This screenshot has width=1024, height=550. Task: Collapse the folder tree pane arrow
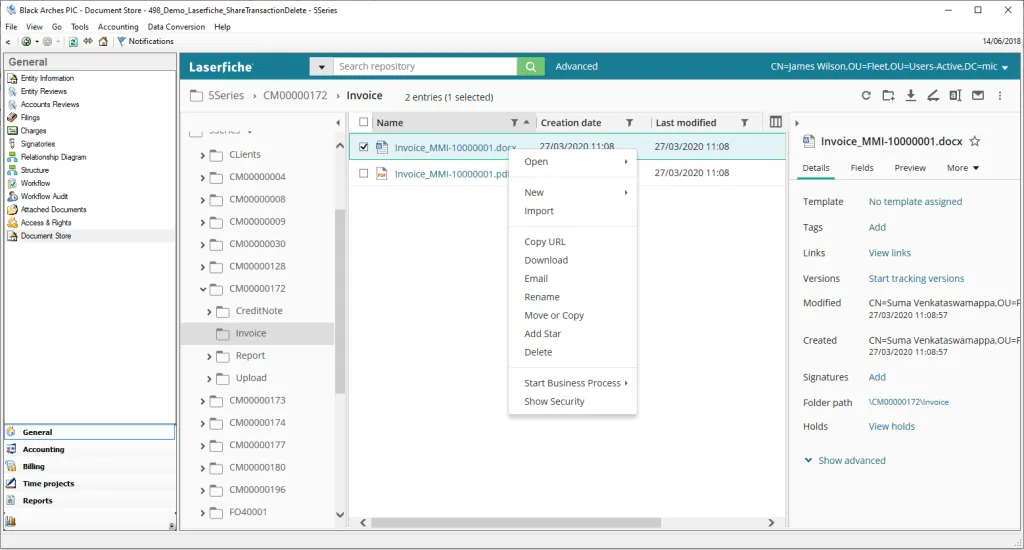click(x=338, y=123)
